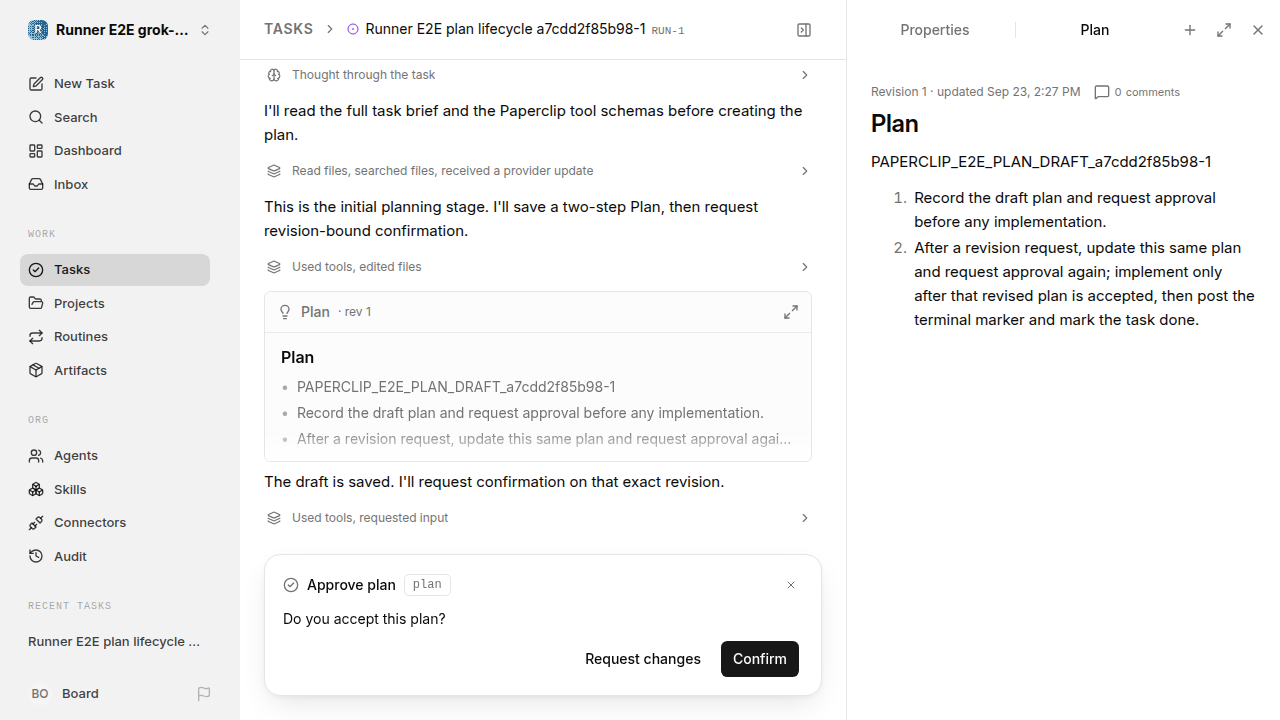Click the flag icon beside Board
Viewport: 1280px width, 720px height.
click(x=204, y=693)
